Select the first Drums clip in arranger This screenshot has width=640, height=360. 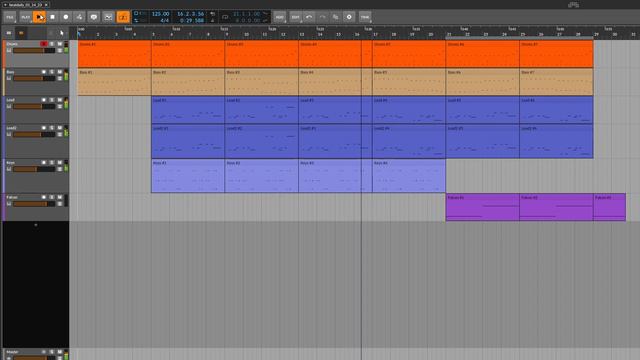coord(114,54)
